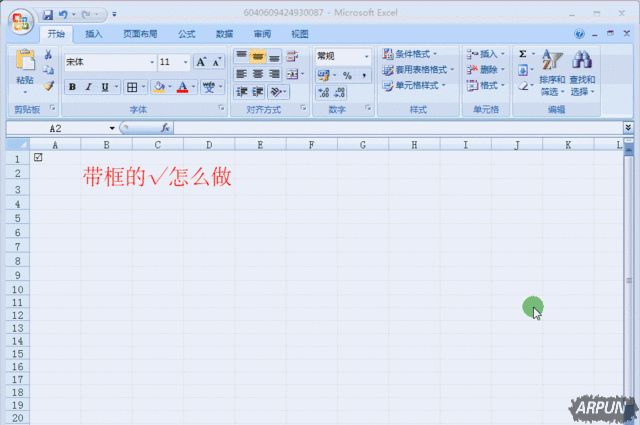This screenshot has width=640, height=425.
Task: Toggle Bold formatting
Action: point(72,88)
